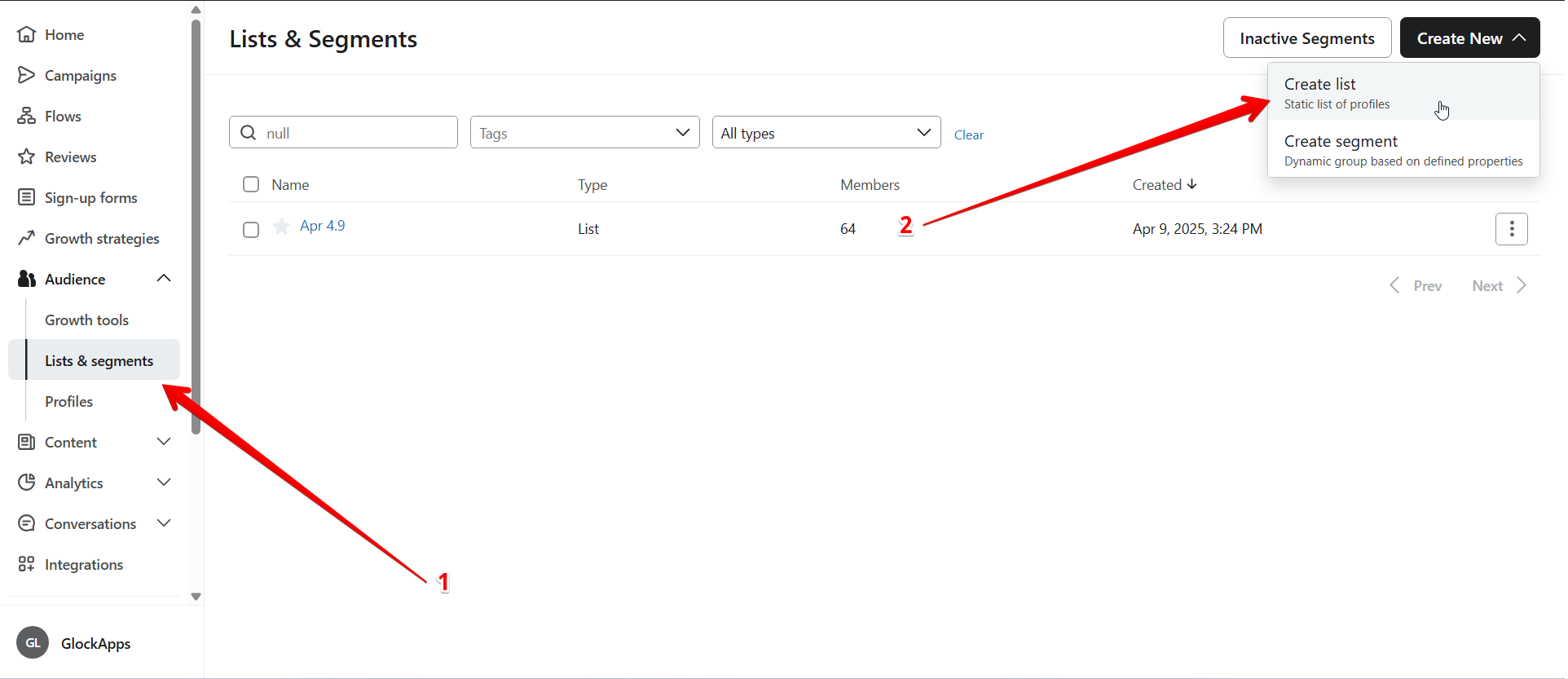The image size is (1568, 679).
Task: Choose Create list menu option
Action: coord(1403,93)
